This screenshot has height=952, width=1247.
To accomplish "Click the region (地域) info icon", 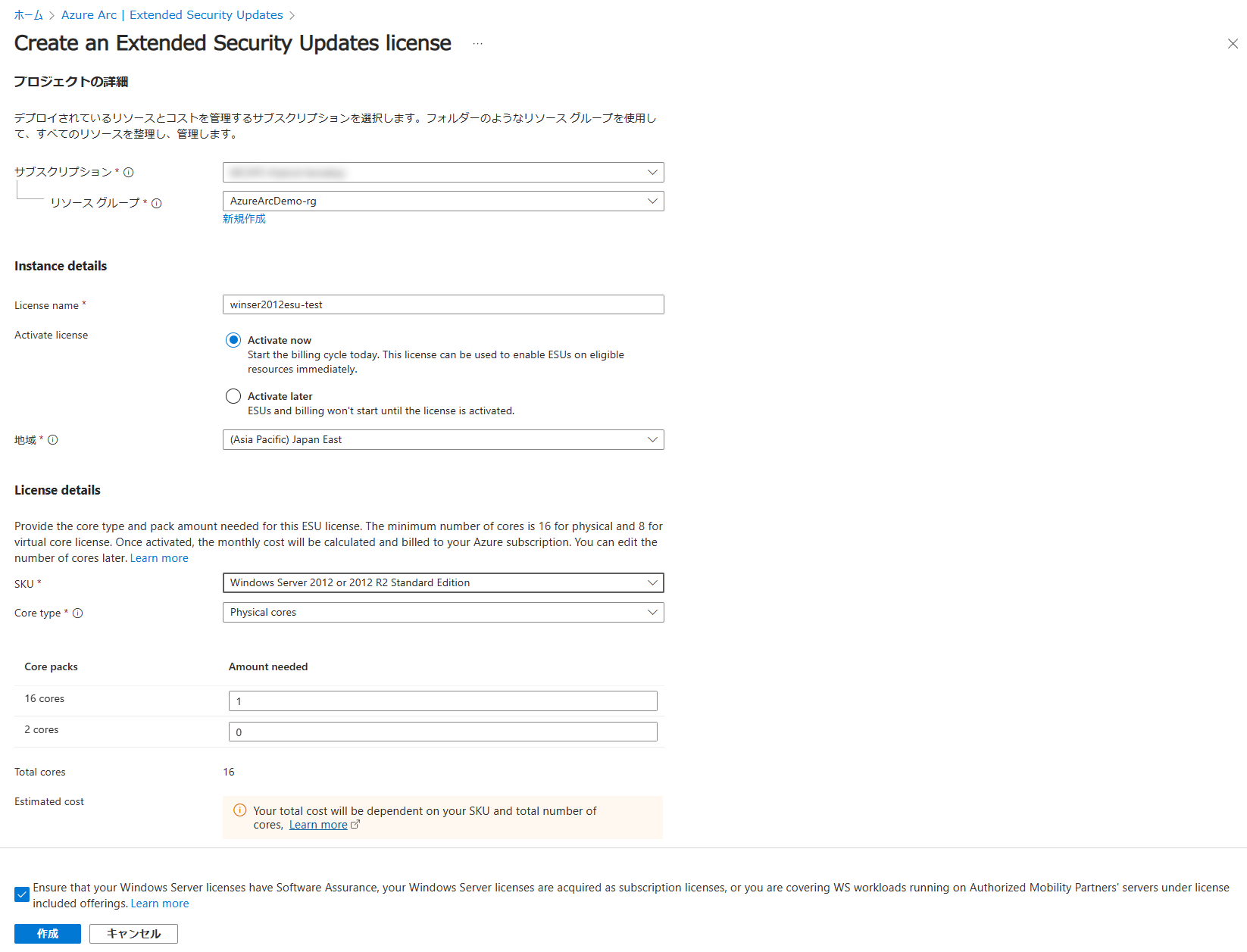I will point(53,439).
